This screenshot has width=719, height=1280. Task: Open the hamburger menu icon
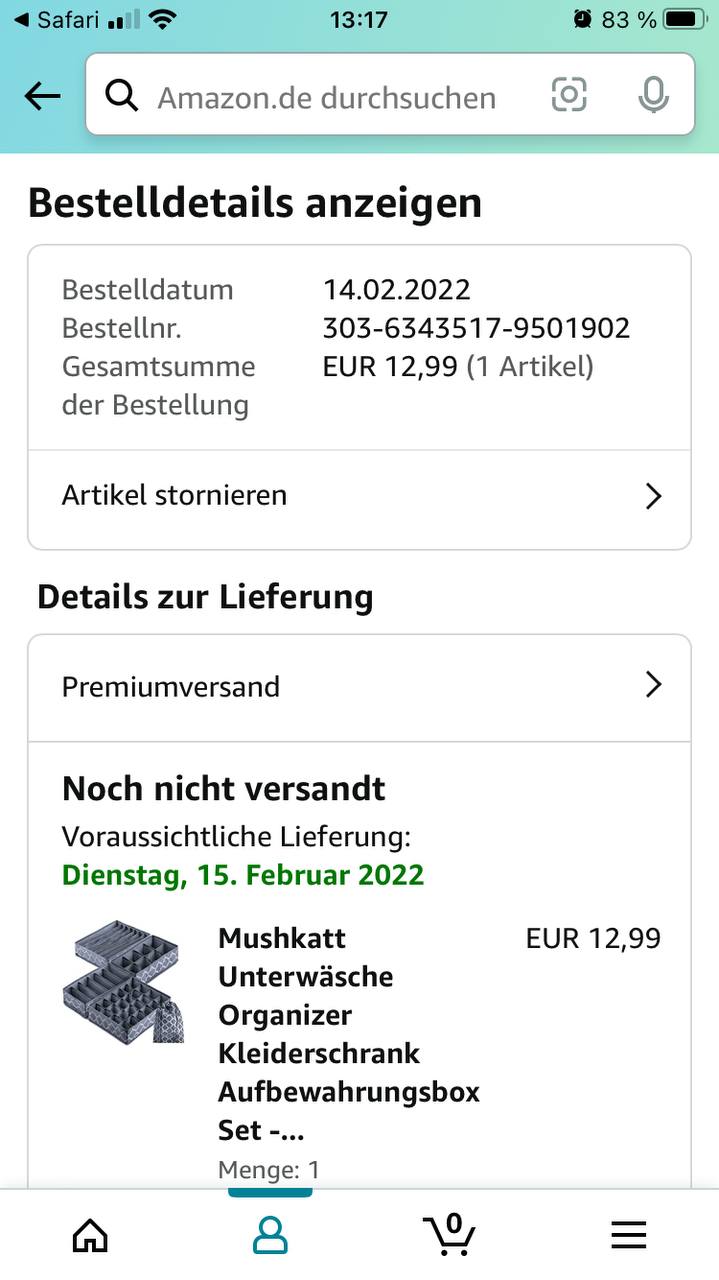628,1235
